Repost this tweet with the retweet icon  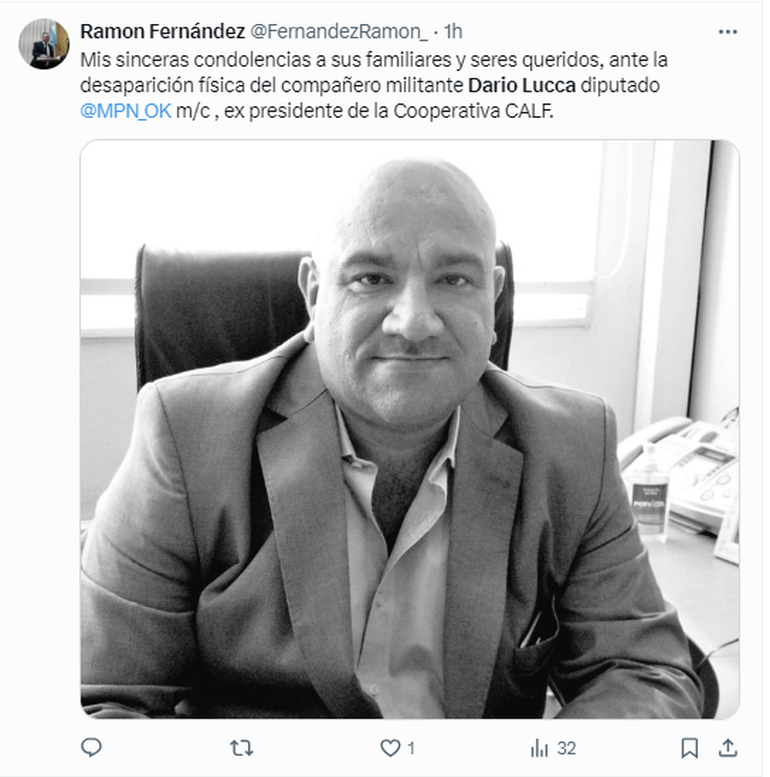tap(241, 748)
